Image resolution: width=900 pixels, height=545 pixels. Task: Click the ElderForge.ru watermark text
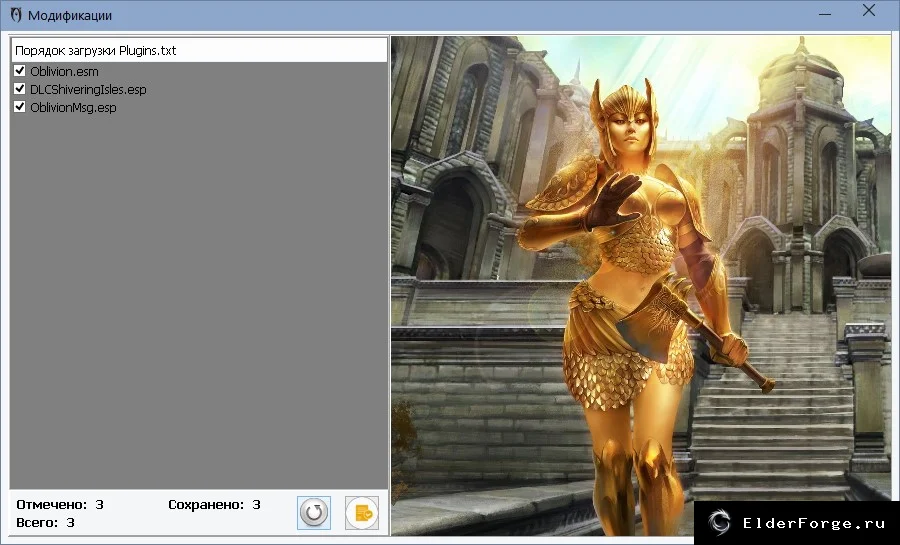point(814,523)
